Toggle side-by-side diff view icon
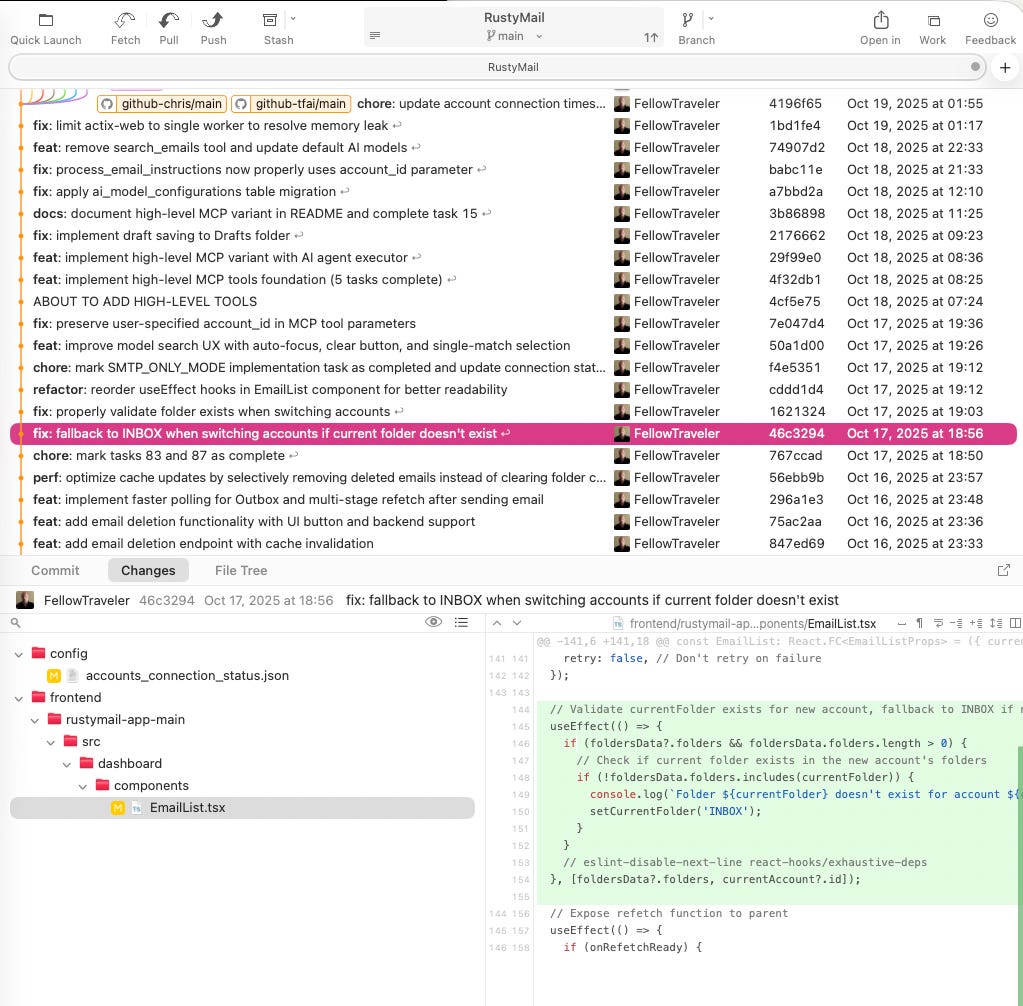Image resolution: width=1023 pixels, height=1006 pixels. [x=1015, y=623]
